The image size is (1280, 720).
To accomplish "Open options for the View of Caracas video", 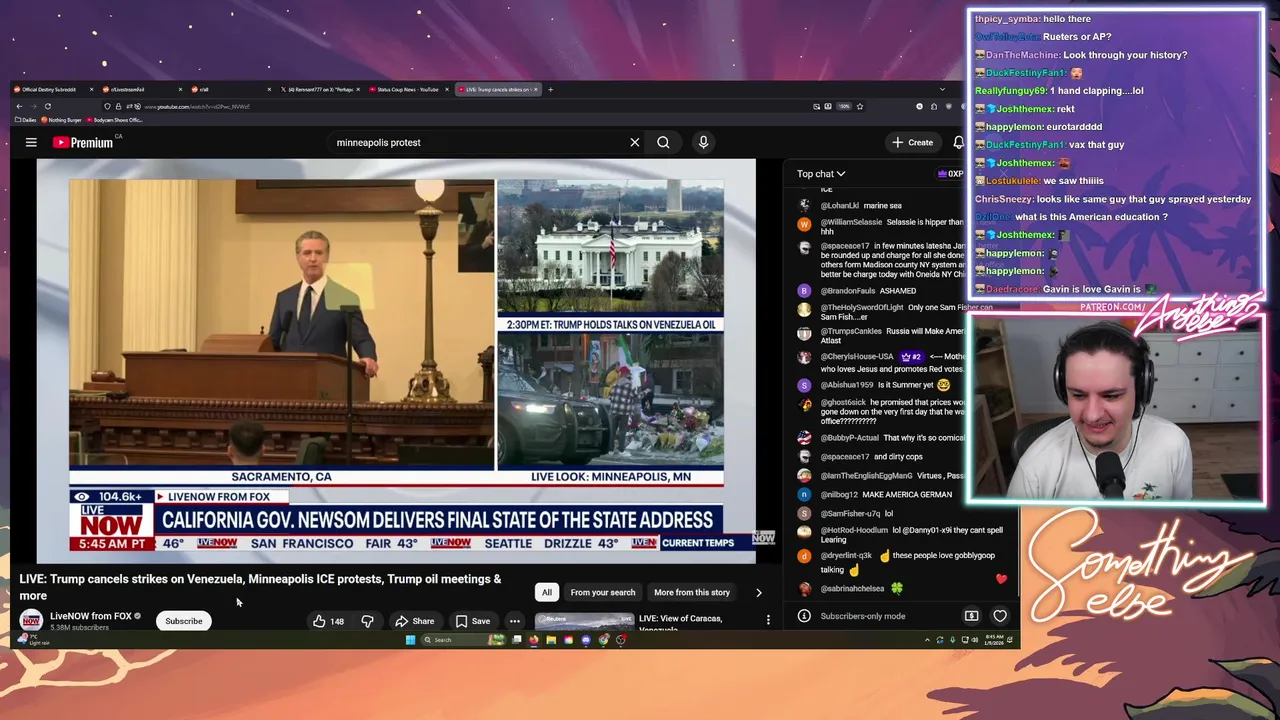I will click(x=768, y=620).
